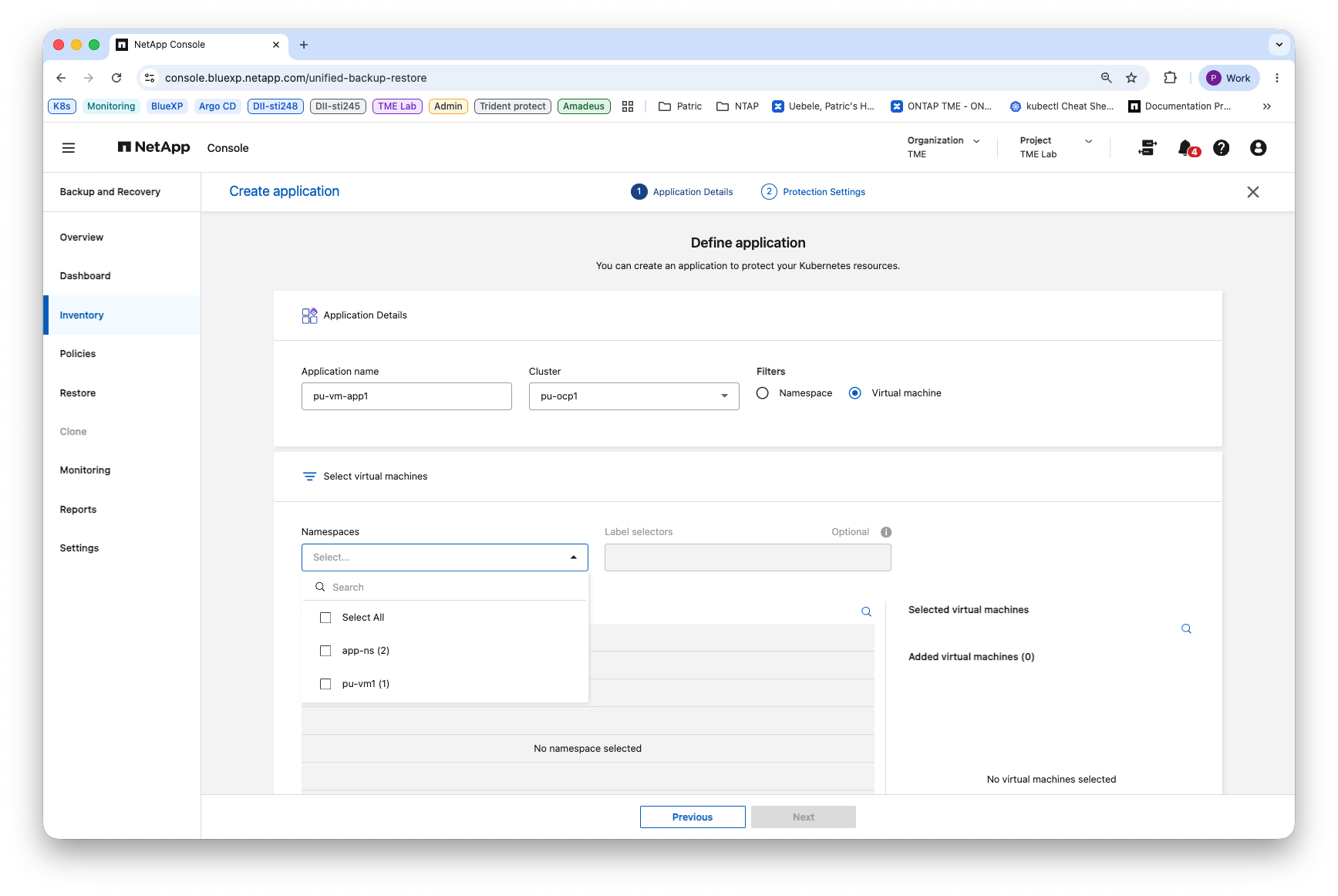
Task: Click the site information icon in address bar
Action: pyautogui.click(x=150, y=78)
